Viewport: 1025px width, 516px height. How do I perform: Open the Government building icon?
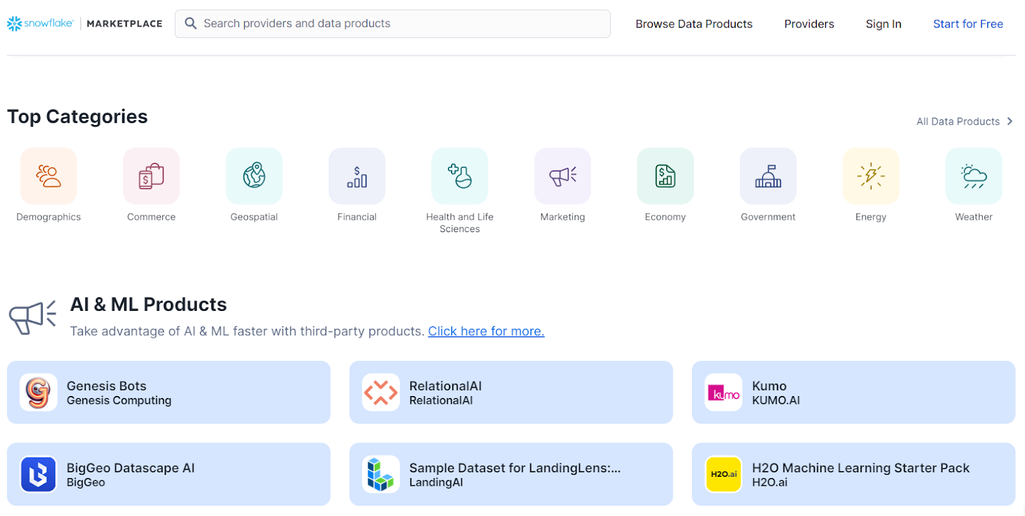pyautogui.click(x=768, y=176)
